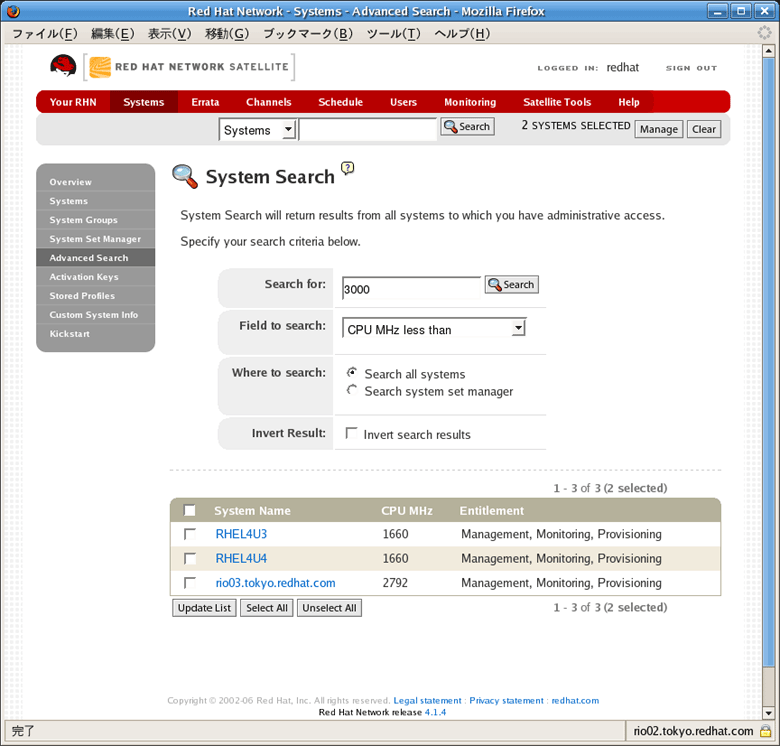Screen dimensions: 780x746
Task: Click the vertical scrollbar down arrow
Action: (x=768, y=712)
